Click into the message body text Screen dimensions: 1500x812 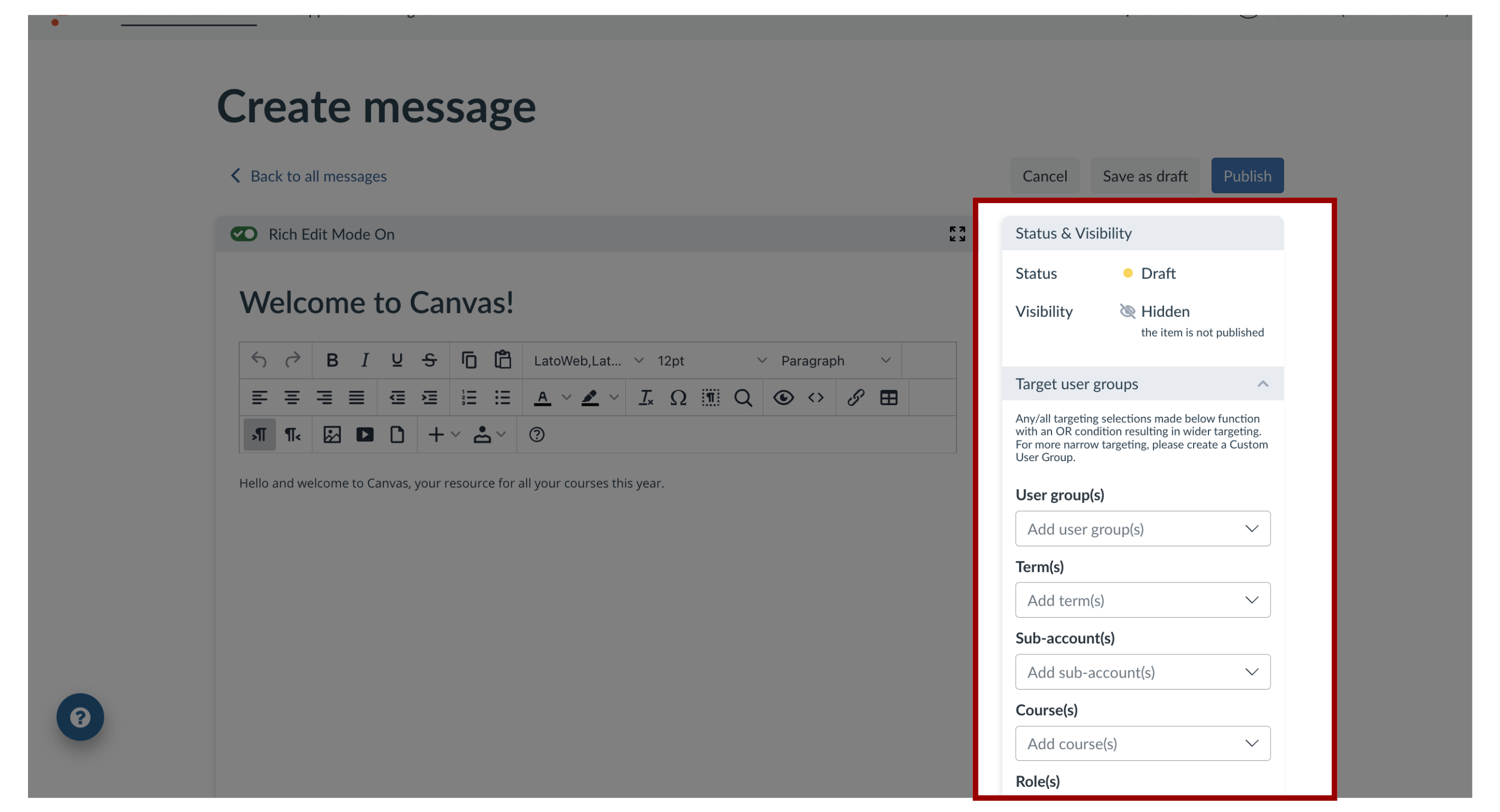tap(451, 483)
